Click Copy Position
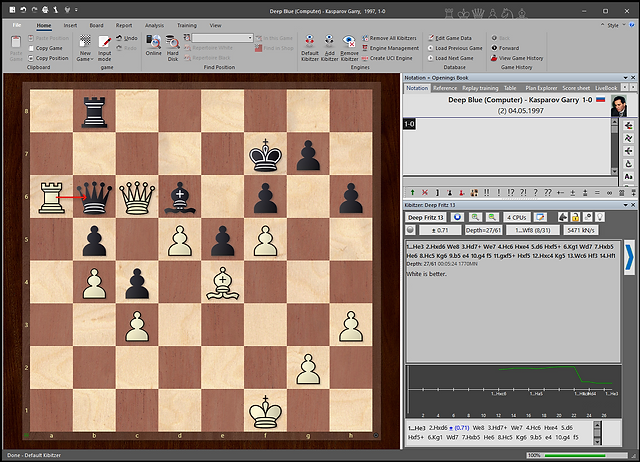640x462 pixels. (48, 58)
